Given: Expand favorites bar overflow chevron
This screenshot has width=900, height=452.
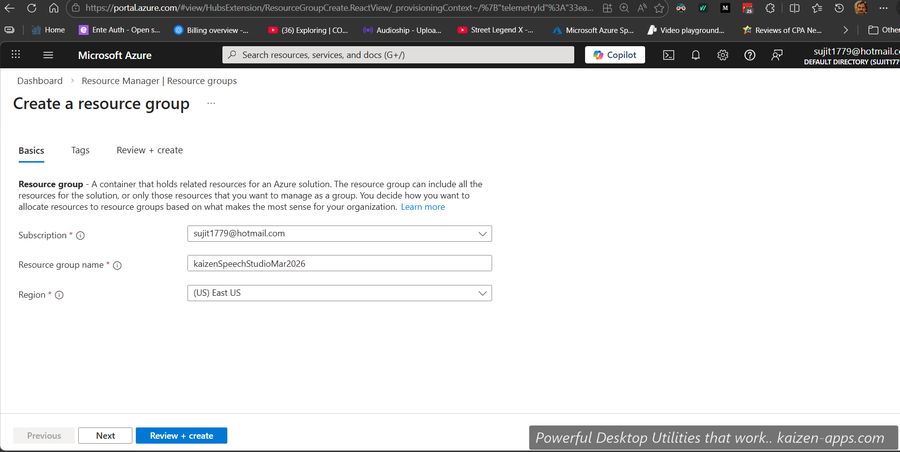Looking at the screenshot, I should (845, 30).
